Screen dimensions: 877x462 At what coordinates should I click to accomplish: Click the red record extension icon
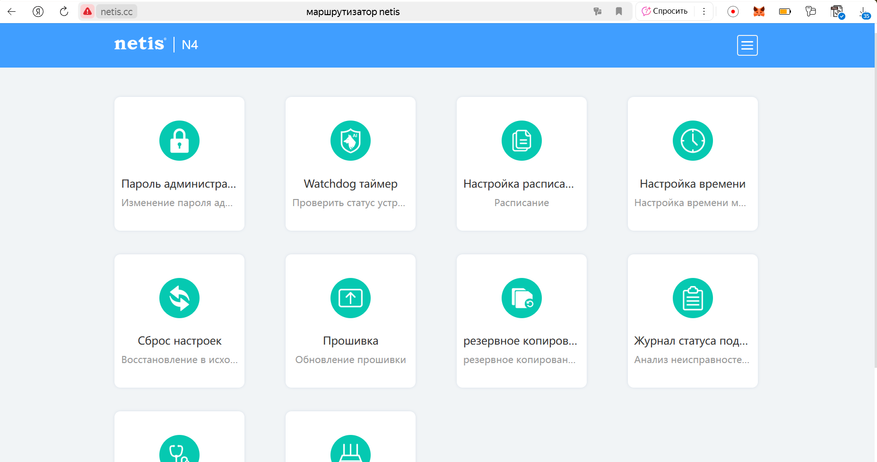pyautogui.click(x=733, y=11)
